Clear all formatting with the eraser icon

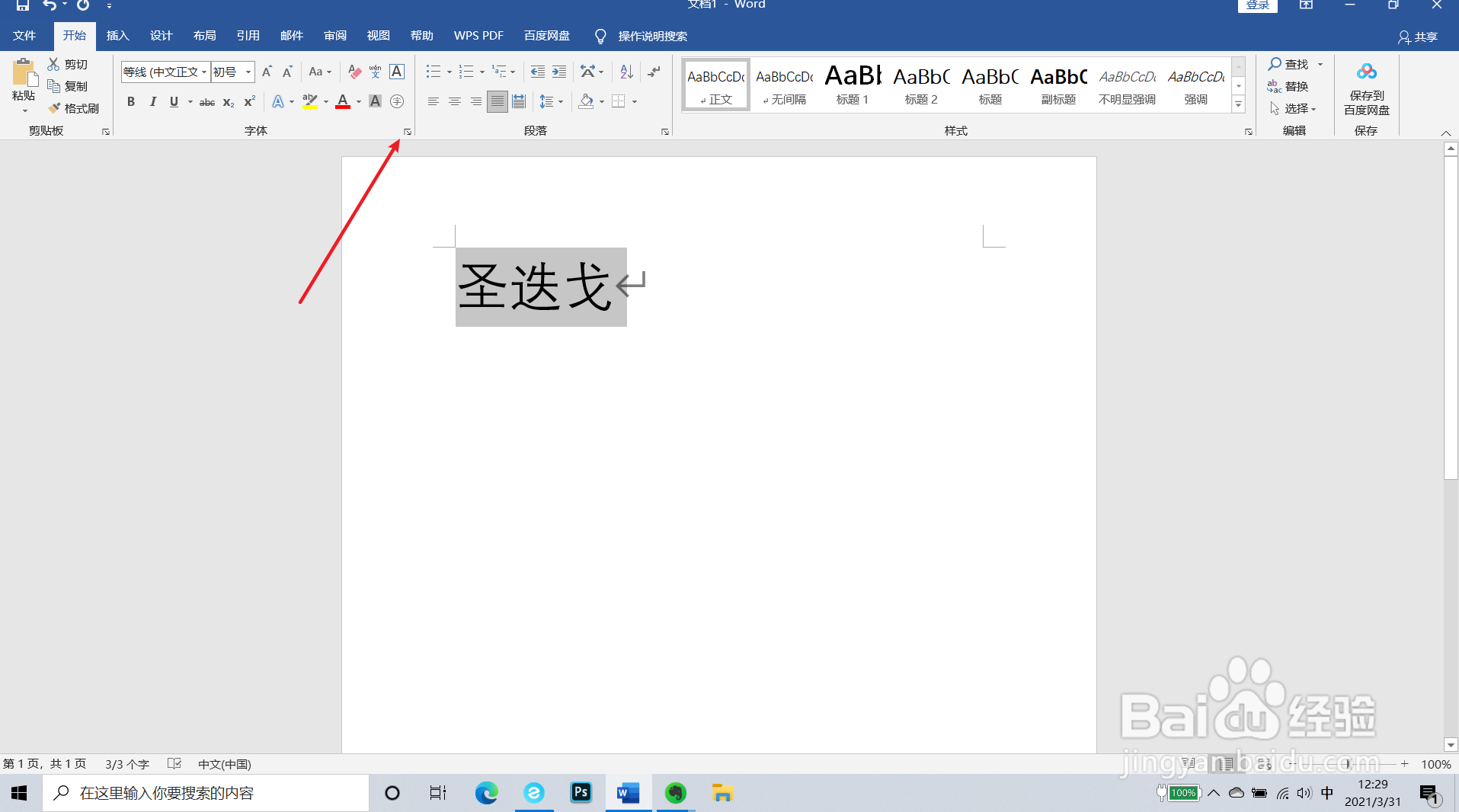pos(354,72)
